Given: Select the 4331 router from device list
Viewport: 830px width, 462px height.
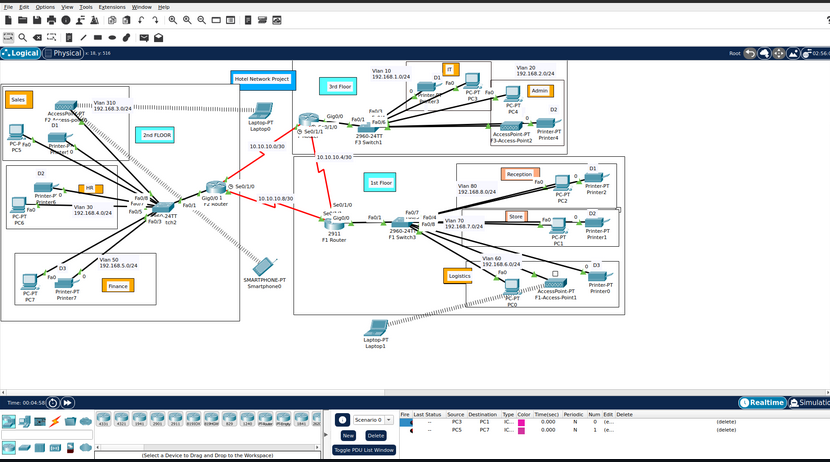Looking at the screenshot, I should coord(103,419).
